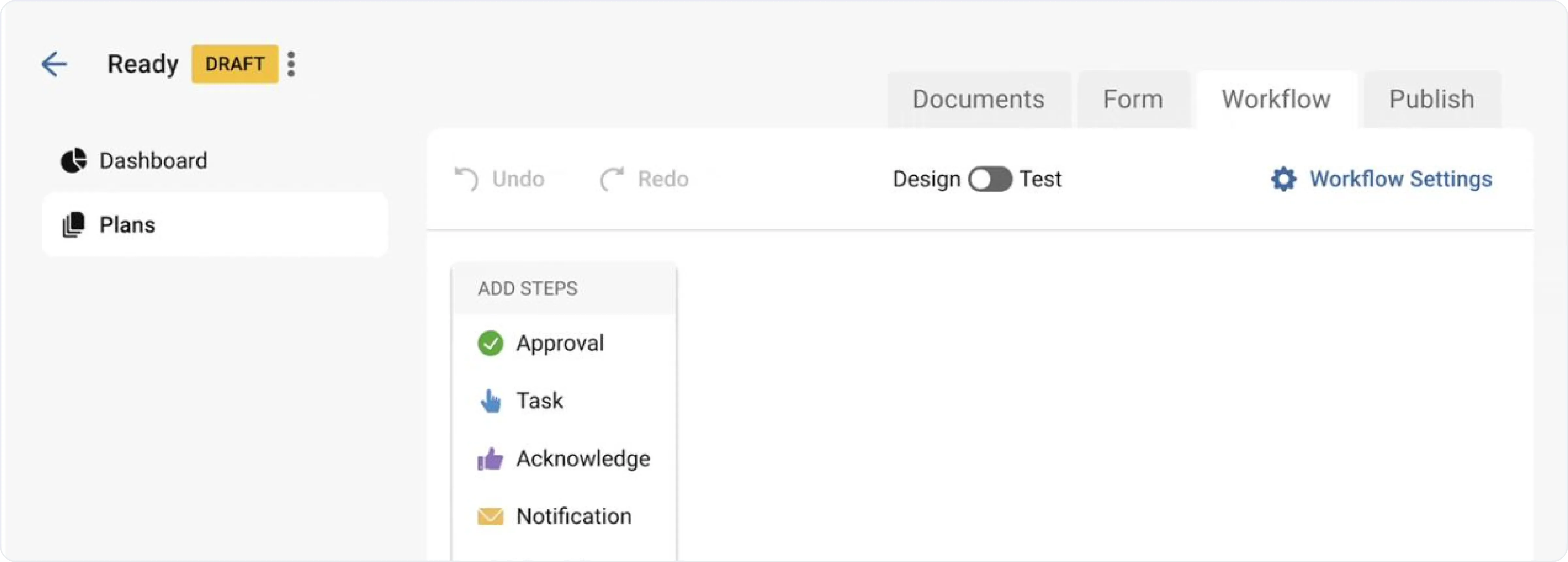Open the Publish tab
Screen dimensions: 1568x562
point(1432,99)
